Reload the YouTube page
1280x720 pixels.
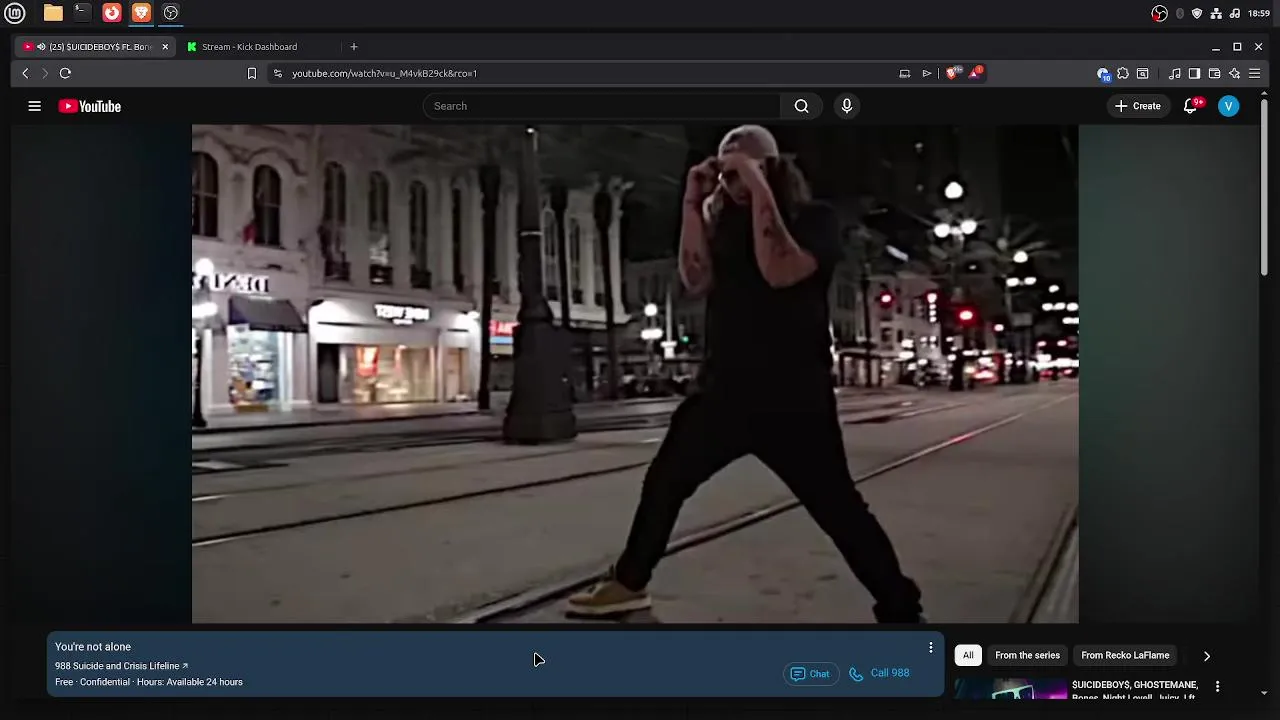pos(65,73)
